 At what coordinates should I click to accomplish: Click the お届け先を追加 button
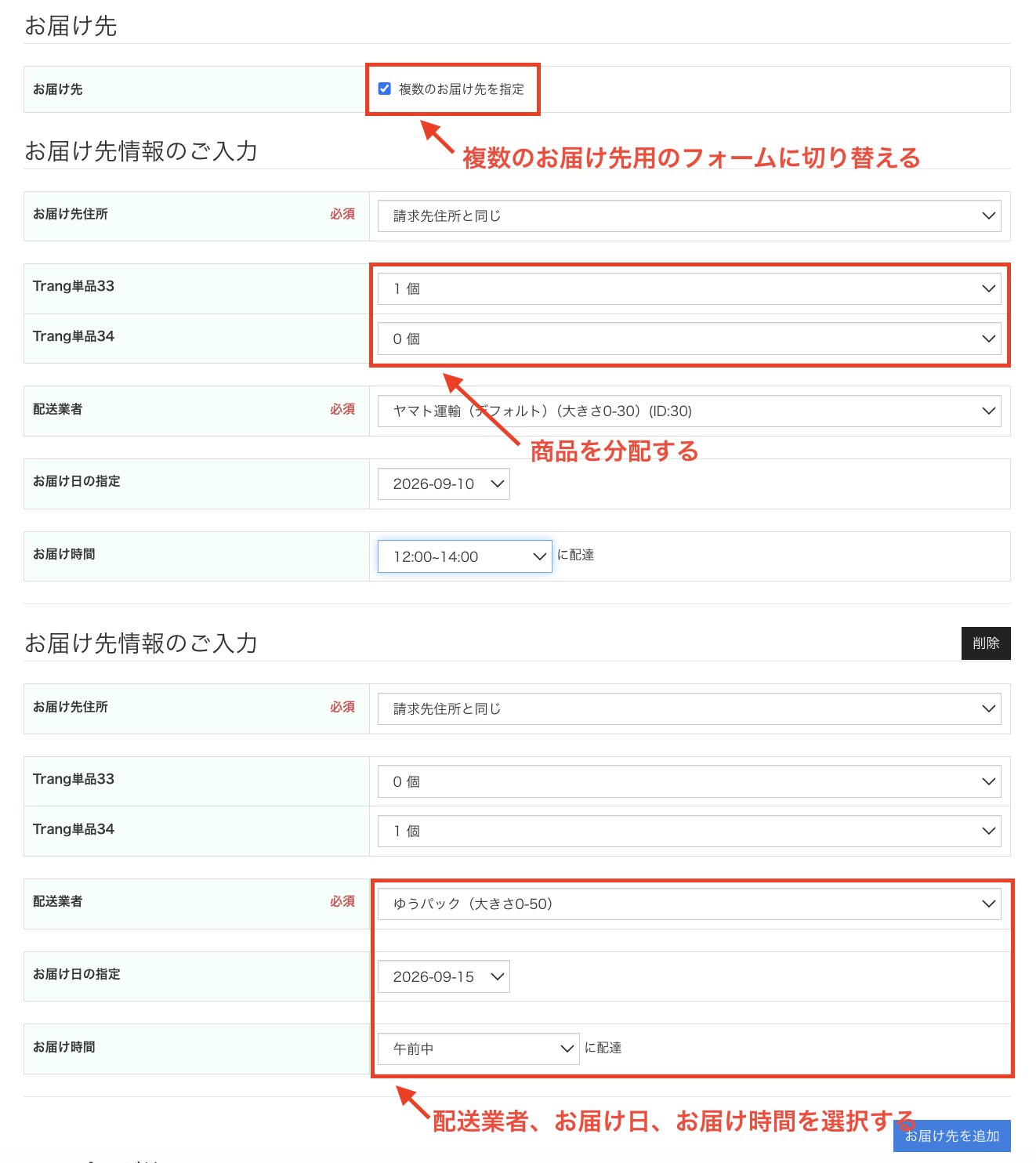(x=952, y=1136)
